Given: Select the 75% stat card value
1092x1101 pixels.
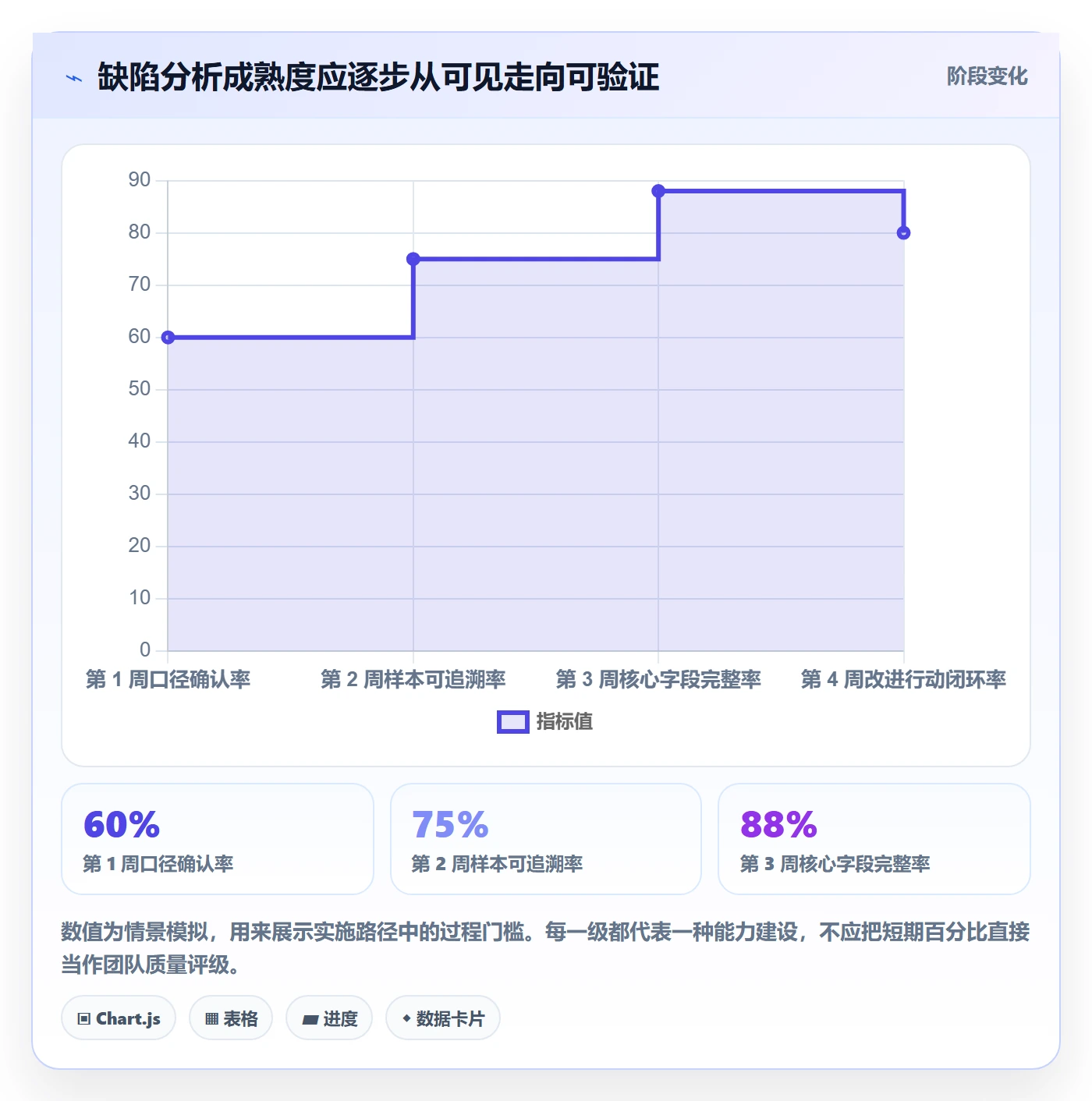Looking at the screenshot, I should [x=450, y=825].
